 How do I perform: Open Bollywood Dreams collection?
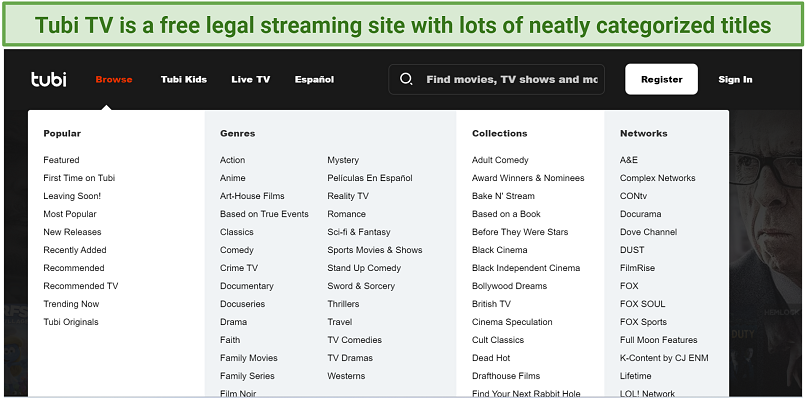(509, 286)
